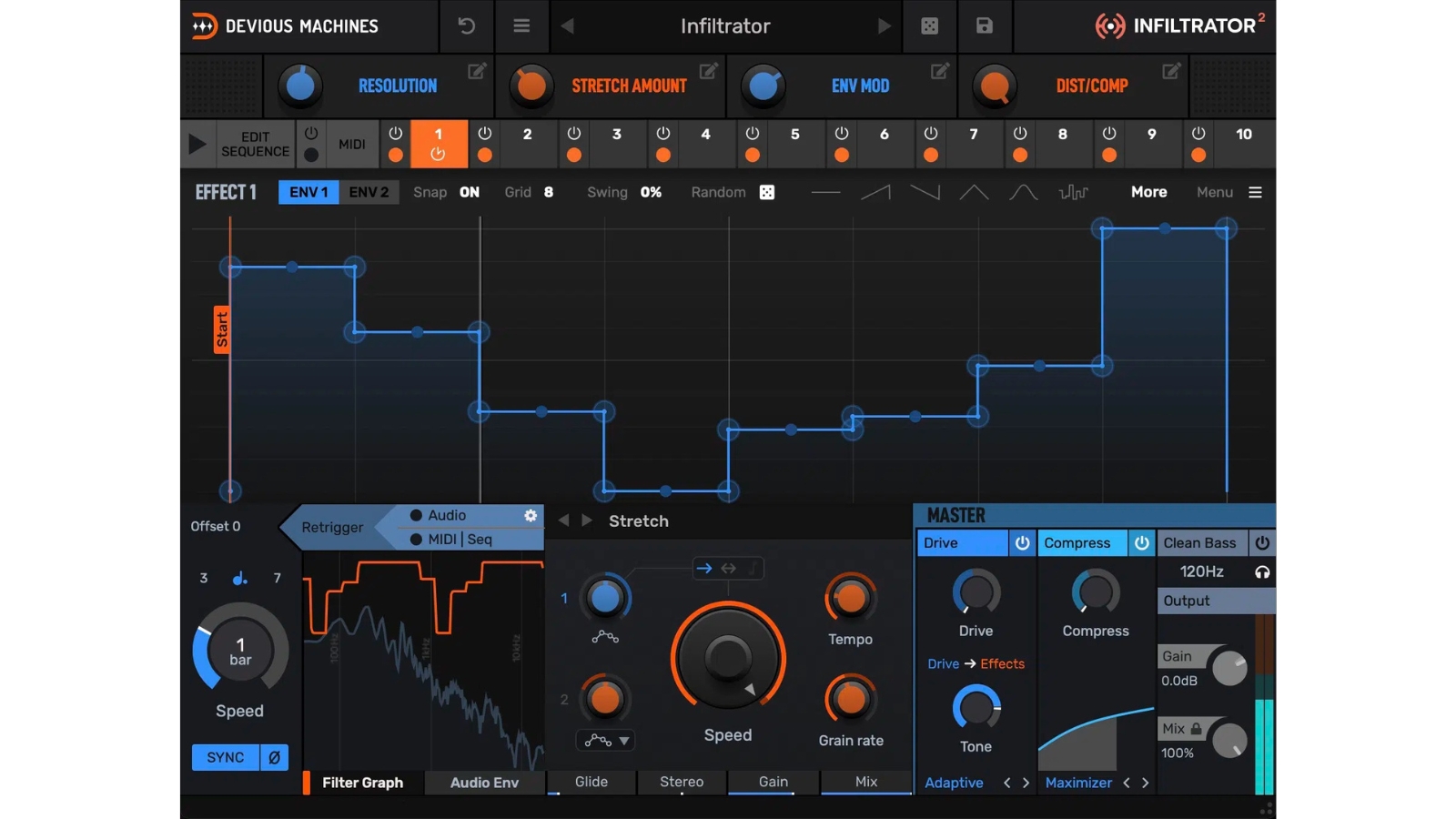
Task: Step Adaptive mode to previous option
Action: tap(1006, 783)
